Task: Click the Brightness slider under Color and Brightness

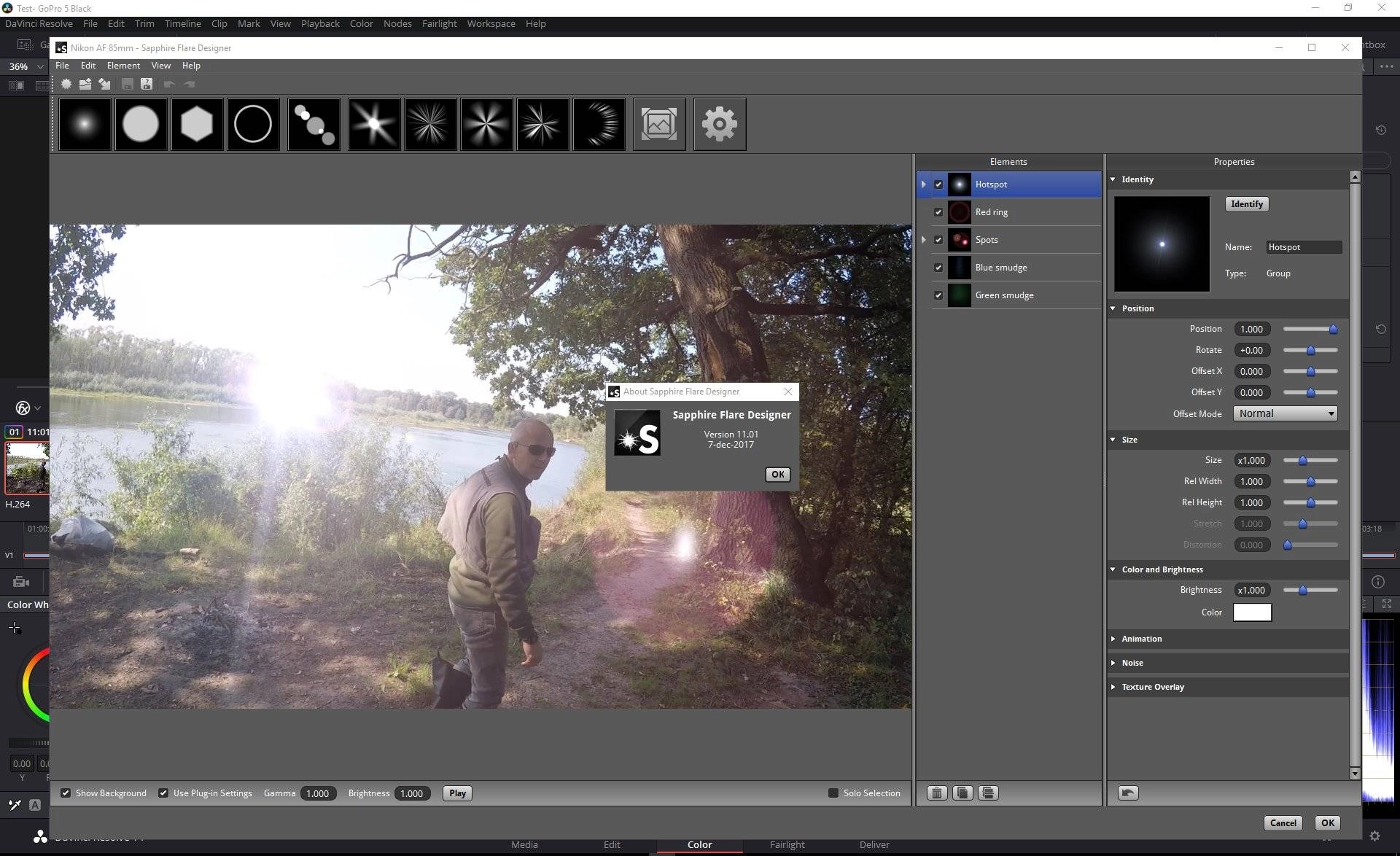Action: click(1310, 590)
